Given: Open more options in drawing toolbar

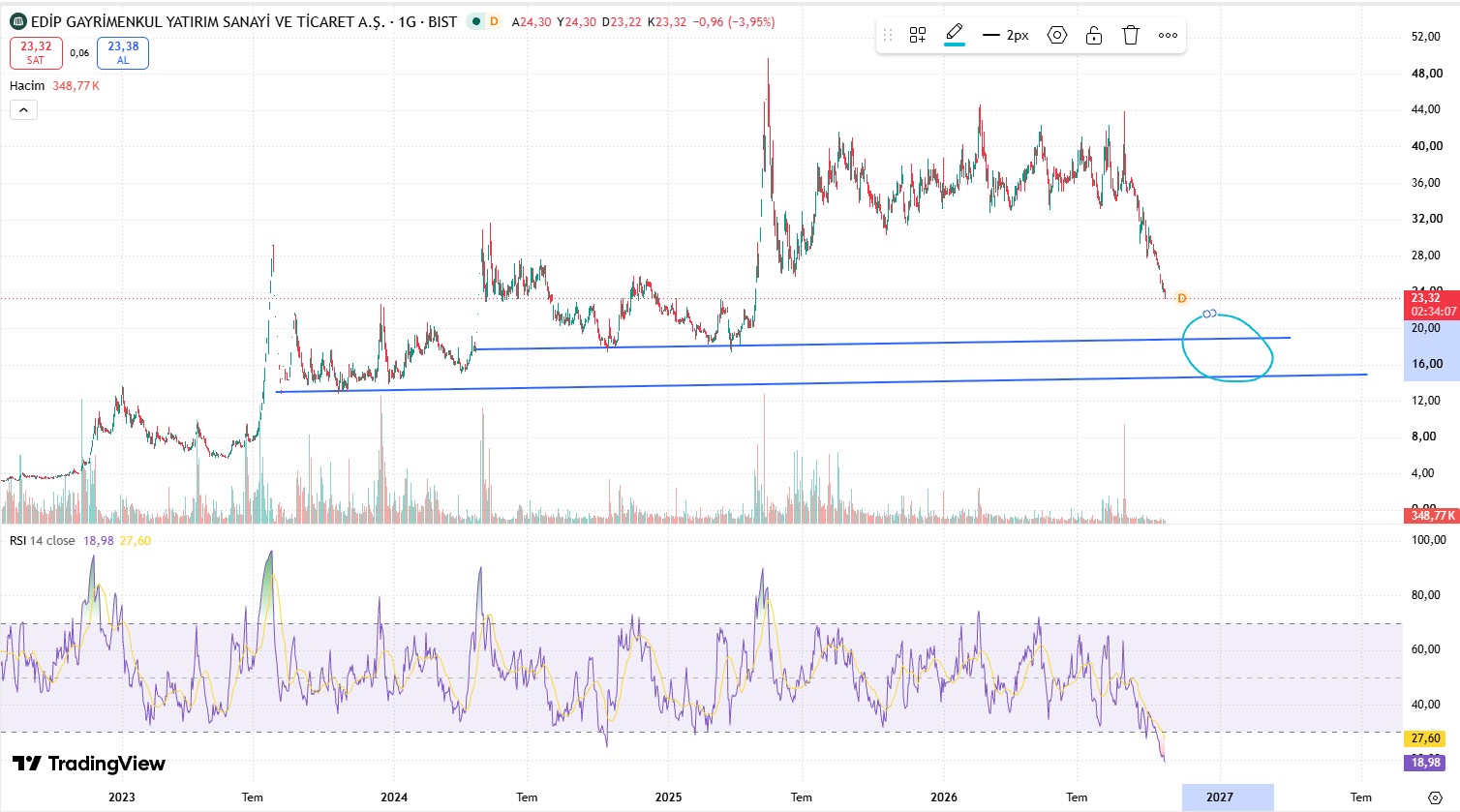Looking at the screenshot, I should point(1169,36).
